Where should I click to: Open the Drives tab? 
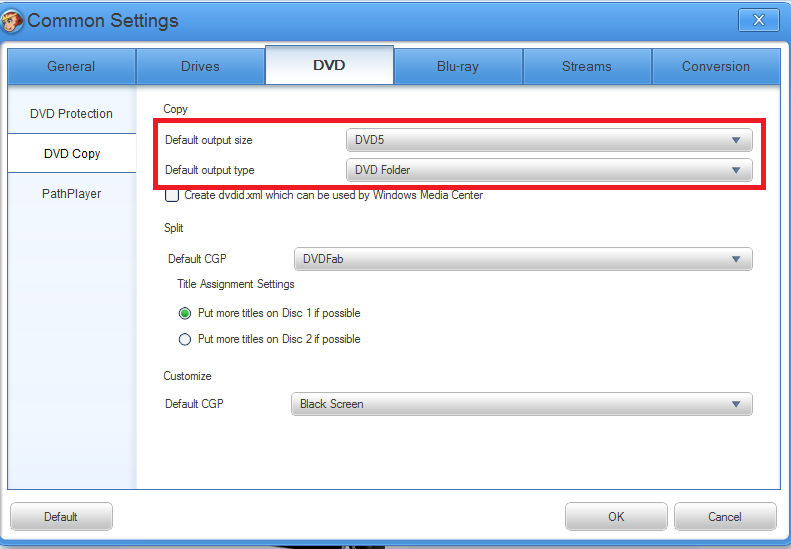point(200,67)
